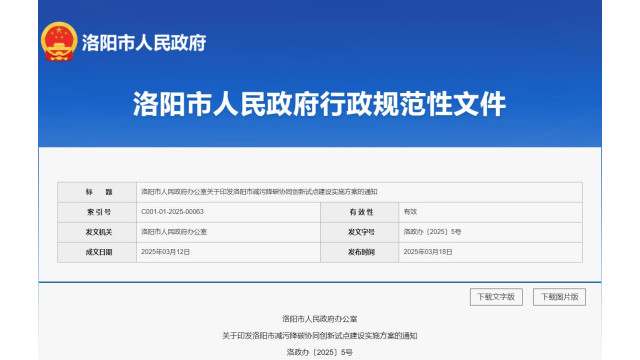Screen dimensions: 640x360
Task: Select the 有效性 label cell
Action: 360,212
